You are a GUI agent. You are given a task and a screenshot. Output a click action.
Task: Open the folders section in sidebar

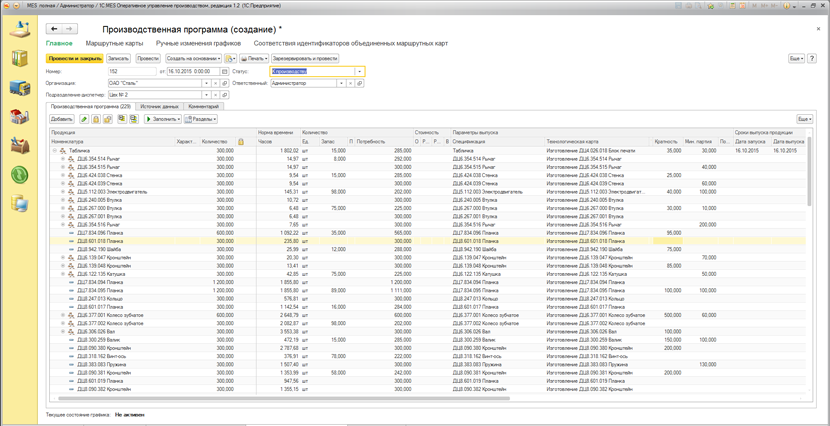point(20,58)
